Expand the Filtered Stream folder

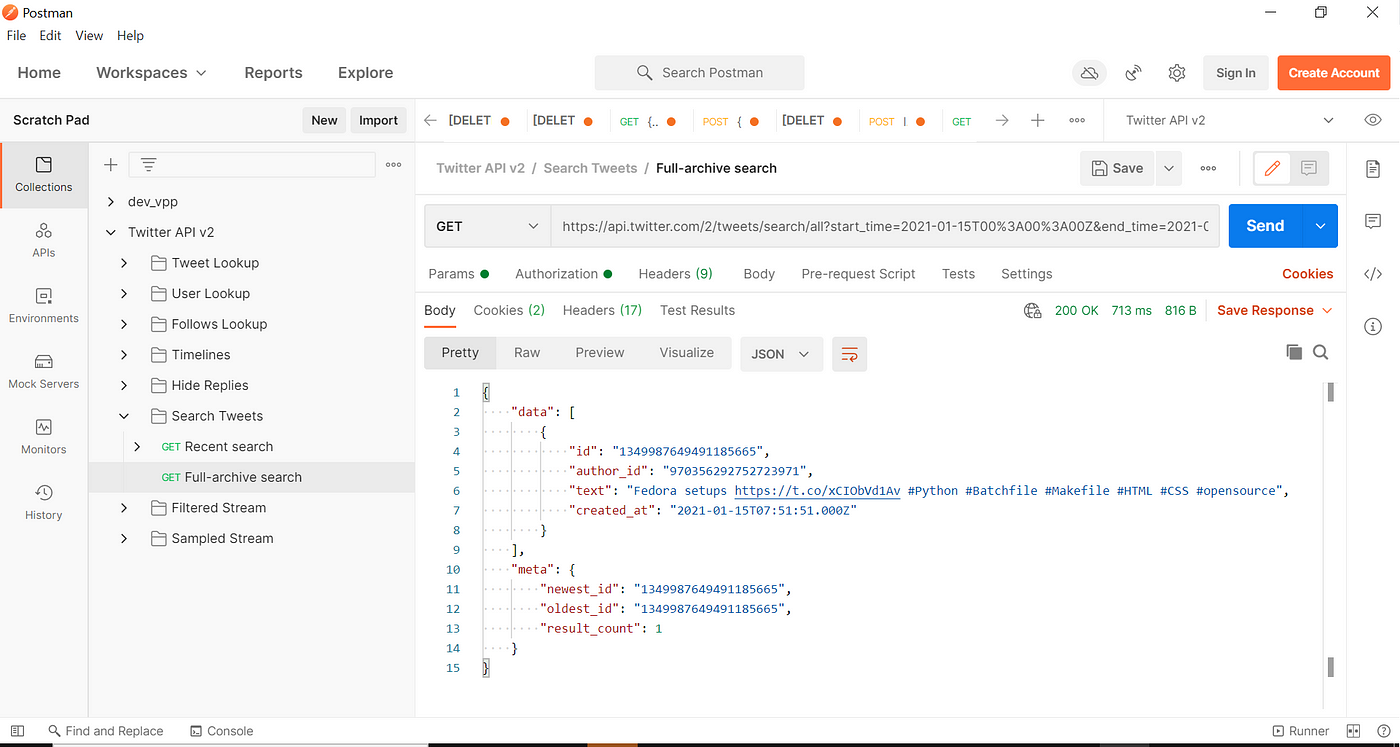point(124,508)
